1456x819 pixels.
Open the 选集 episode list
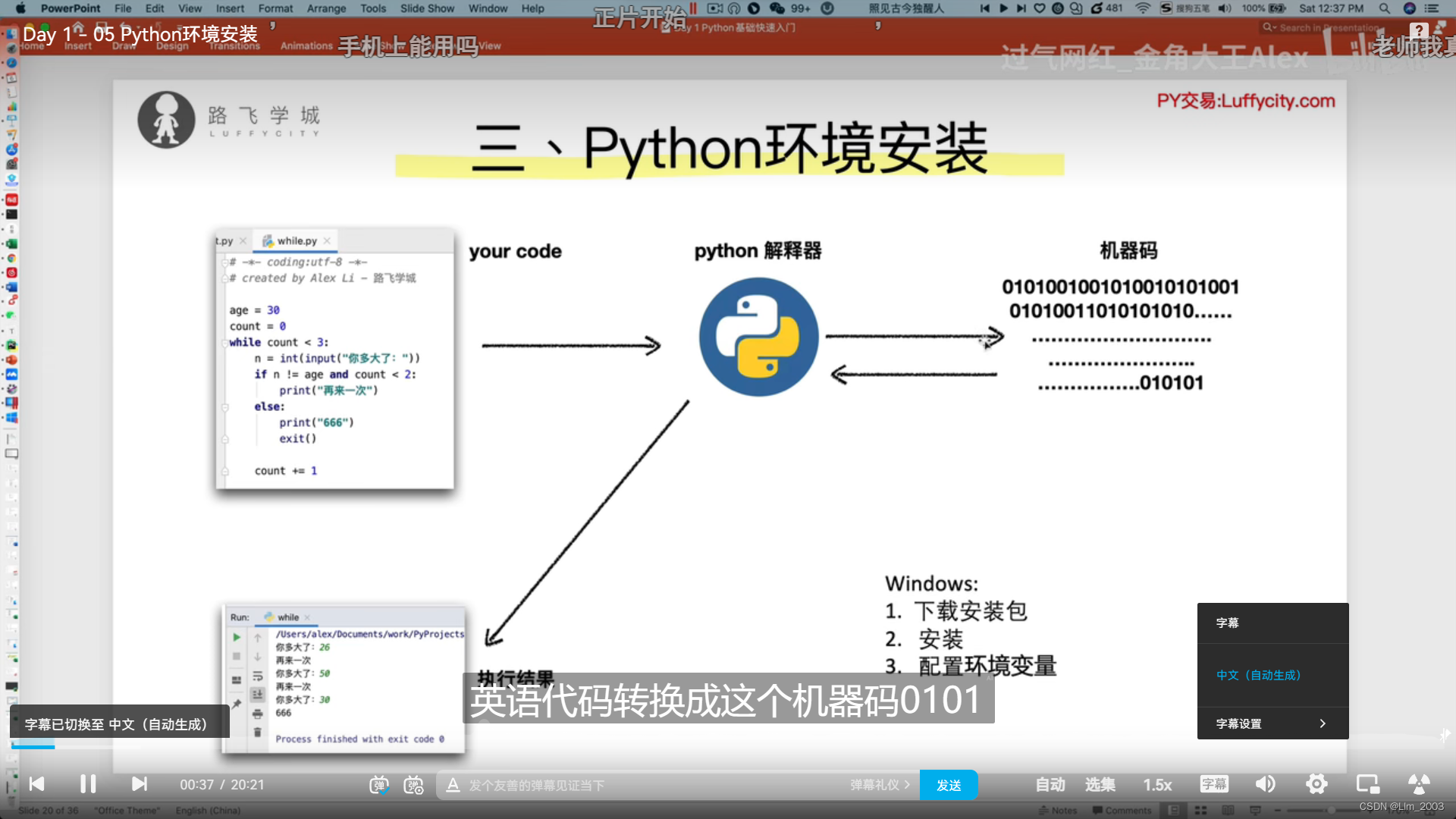1100,785
